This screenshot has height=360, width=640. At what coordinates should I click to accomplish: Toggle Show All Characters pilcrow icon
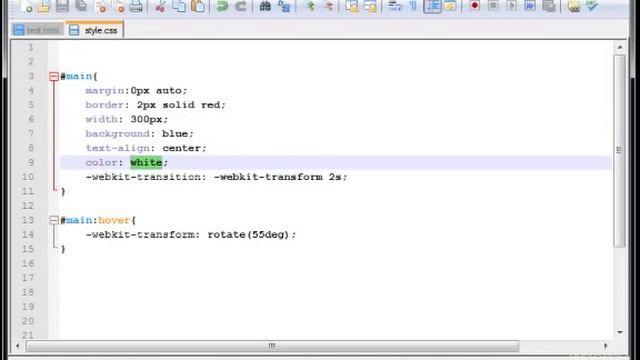pos(413,6)
